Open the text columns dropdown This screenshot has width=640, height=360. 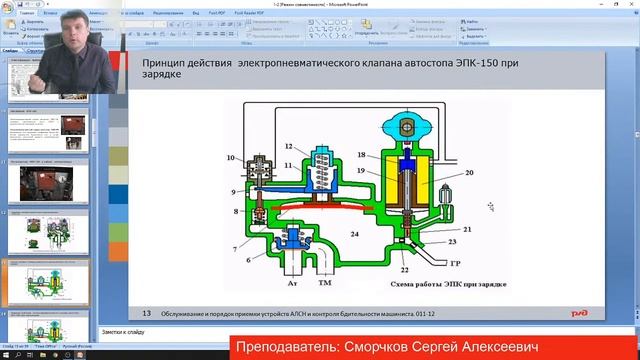232,34
